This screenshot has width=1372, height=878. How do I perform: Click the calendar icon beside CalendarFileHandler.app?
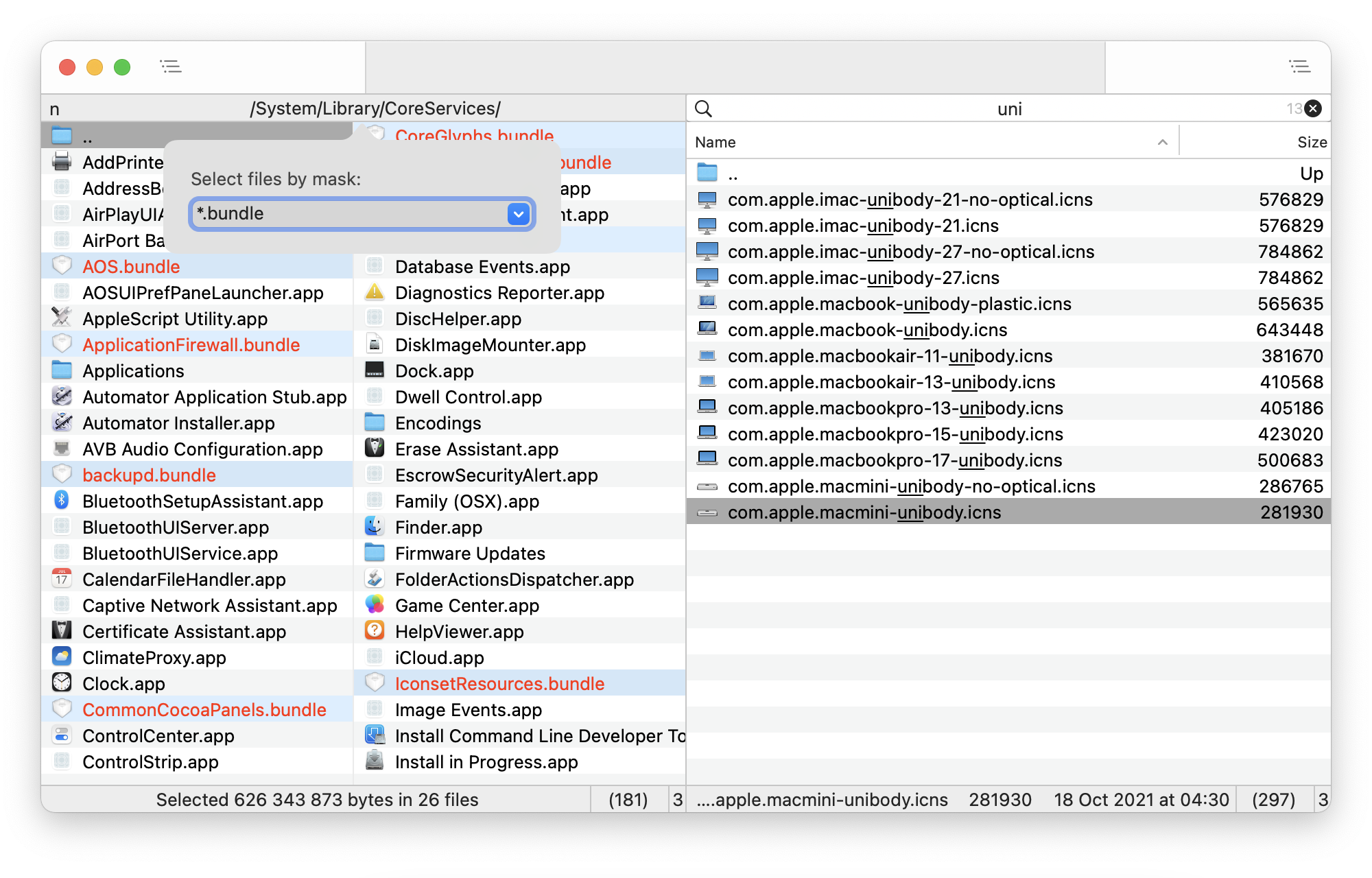coord(61,578)
